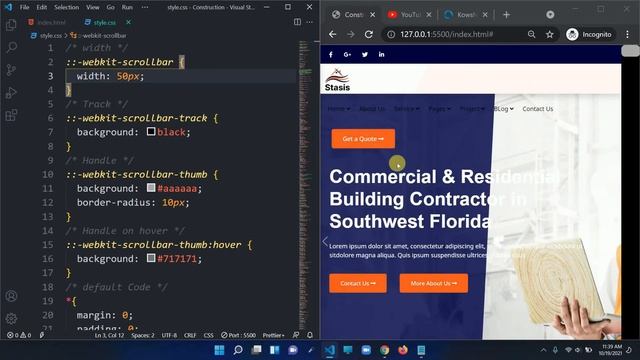Click the black color swatch on line 7
Image resolution: width=640 pixels, height=360 pixels.
[151, 131]
